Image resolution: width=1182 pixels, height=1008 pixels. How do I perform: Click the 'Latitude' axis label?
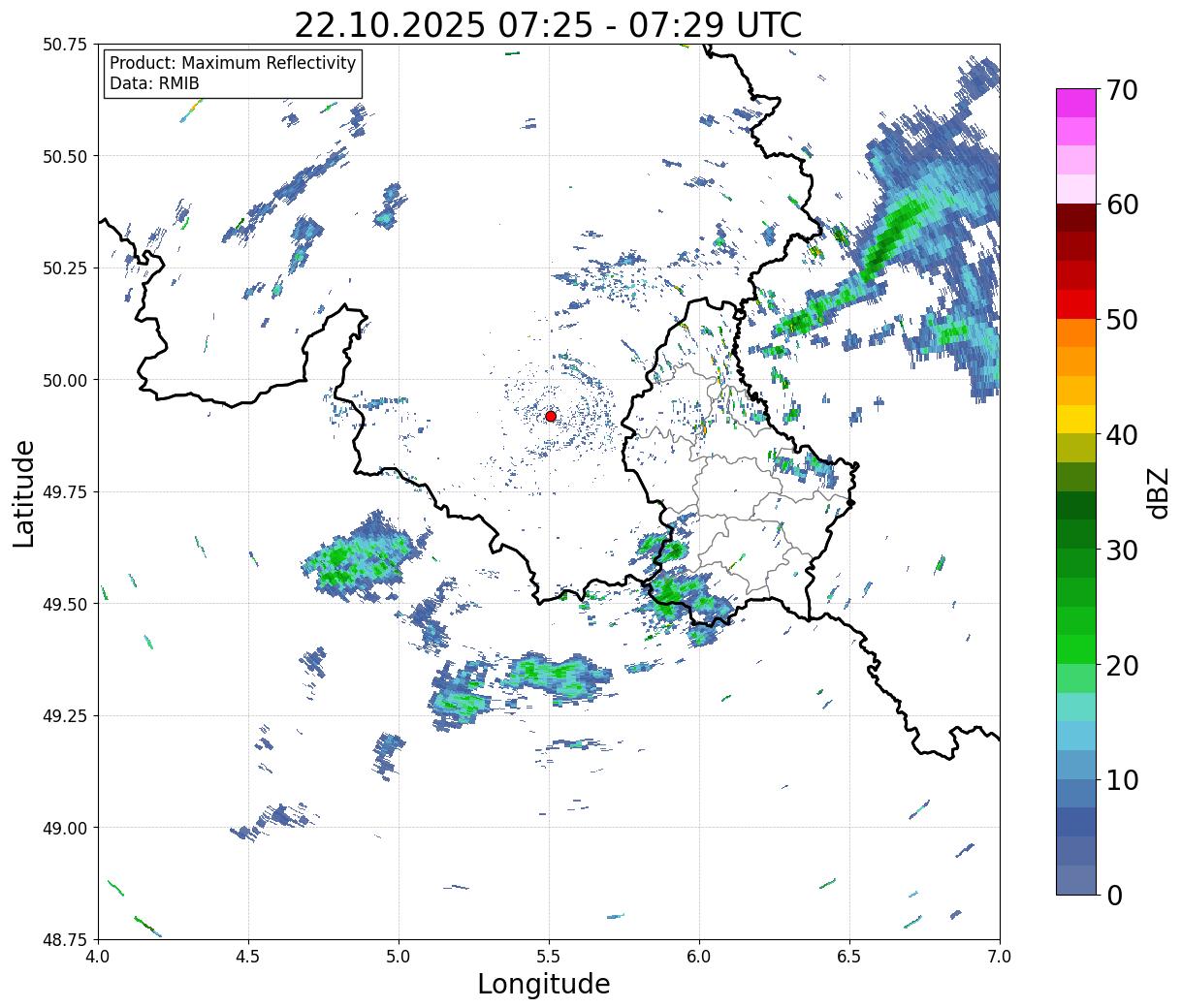(24, 492)
